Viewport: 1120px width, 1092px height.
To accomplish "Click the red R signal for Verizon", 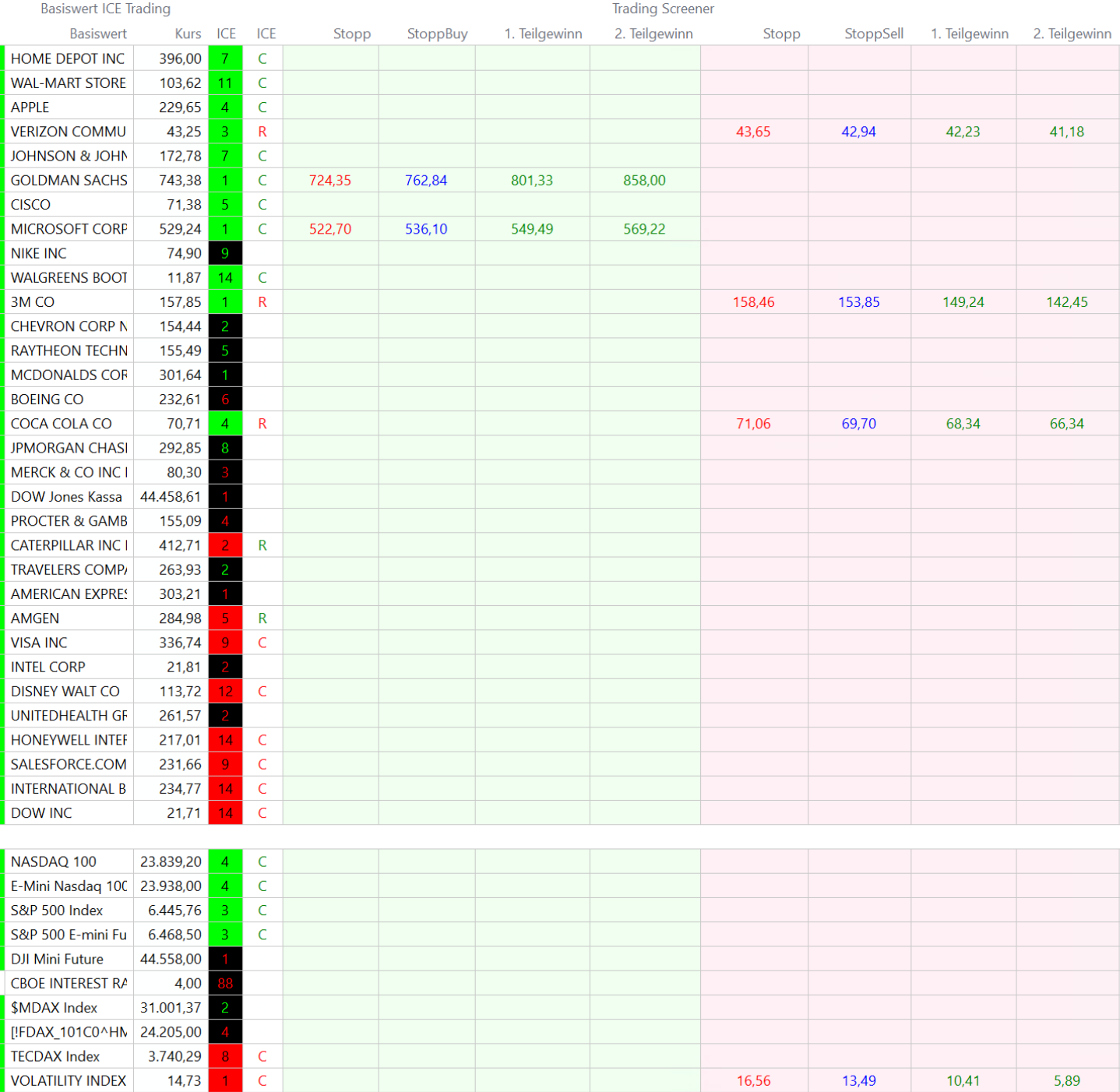I will point(262,132).
